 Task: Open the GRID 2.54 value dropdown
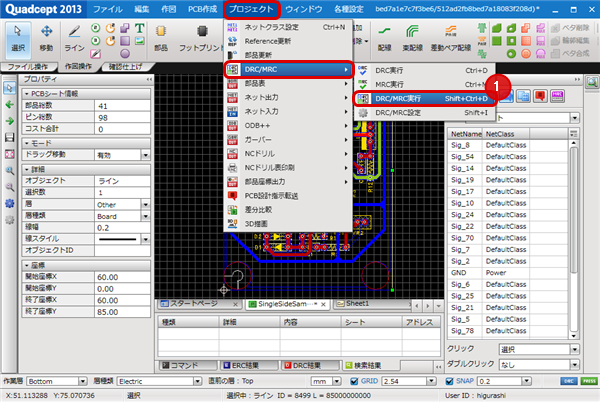tap(432, 381)
